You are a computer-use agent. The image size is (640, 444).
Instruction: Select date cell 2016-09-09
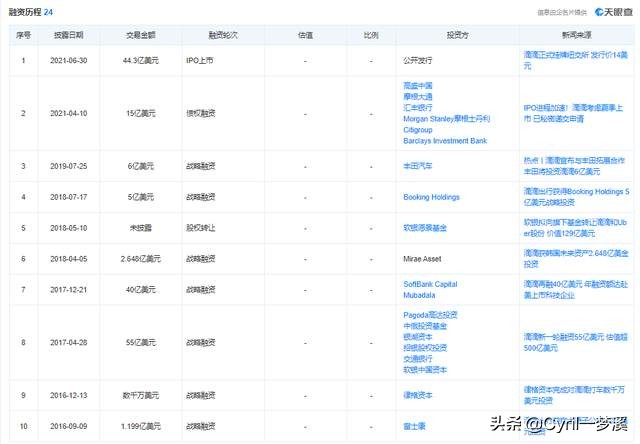tap(69, 426)
